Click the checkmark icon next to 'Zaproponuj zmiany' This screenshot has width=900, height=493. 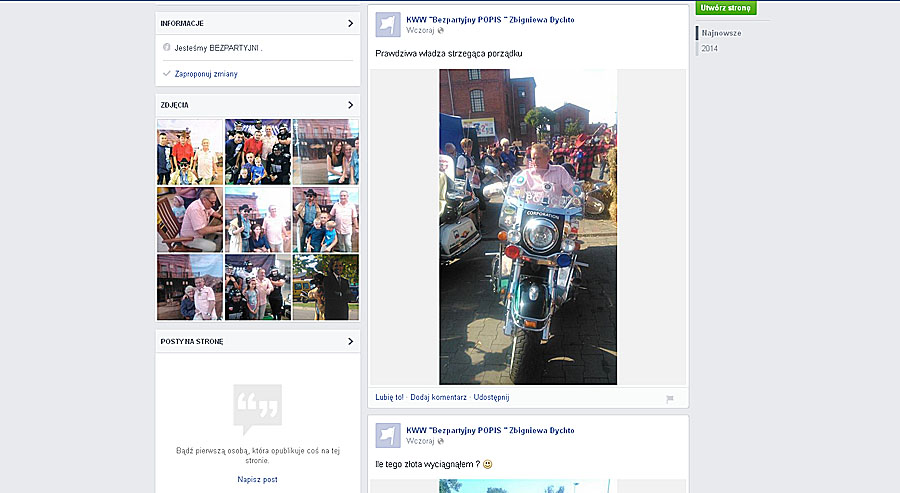[x=166, y=74]
